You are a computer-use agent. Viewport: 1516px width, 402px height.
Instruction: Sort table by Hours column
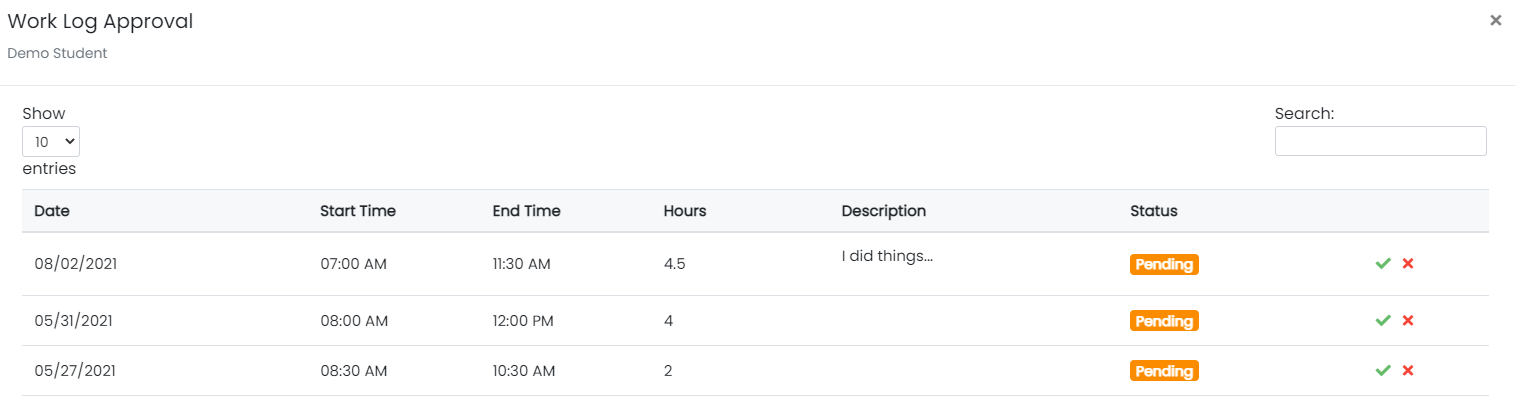[x=685, y=211]
